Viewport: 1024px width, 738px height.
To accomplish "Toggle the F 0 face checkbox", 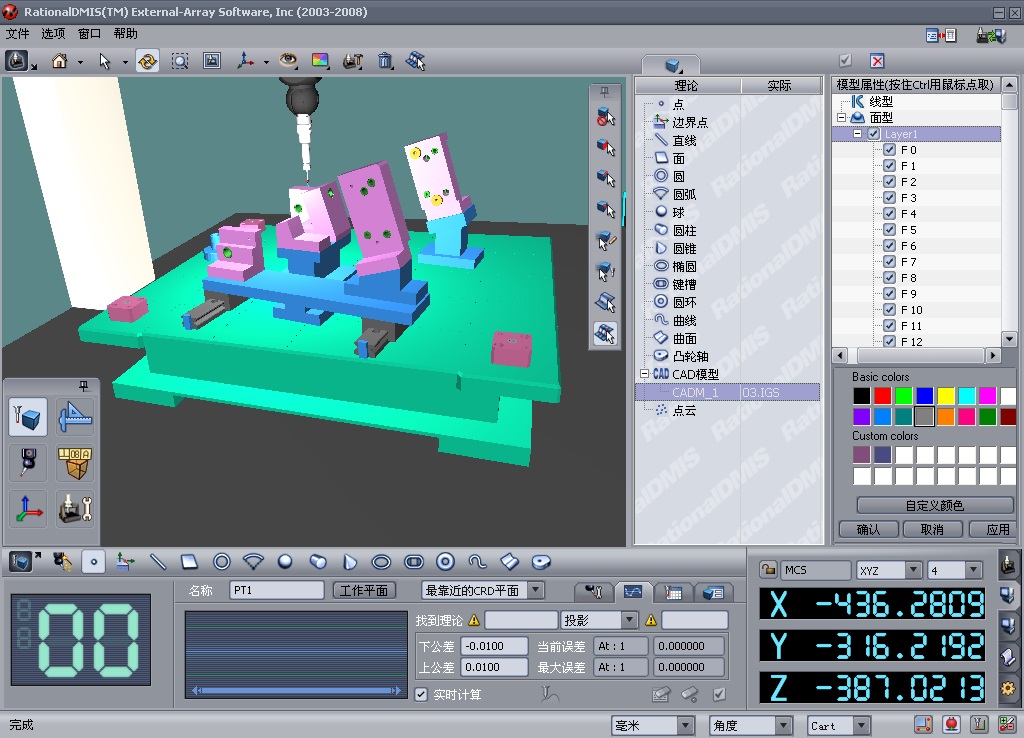I will 889,150.
